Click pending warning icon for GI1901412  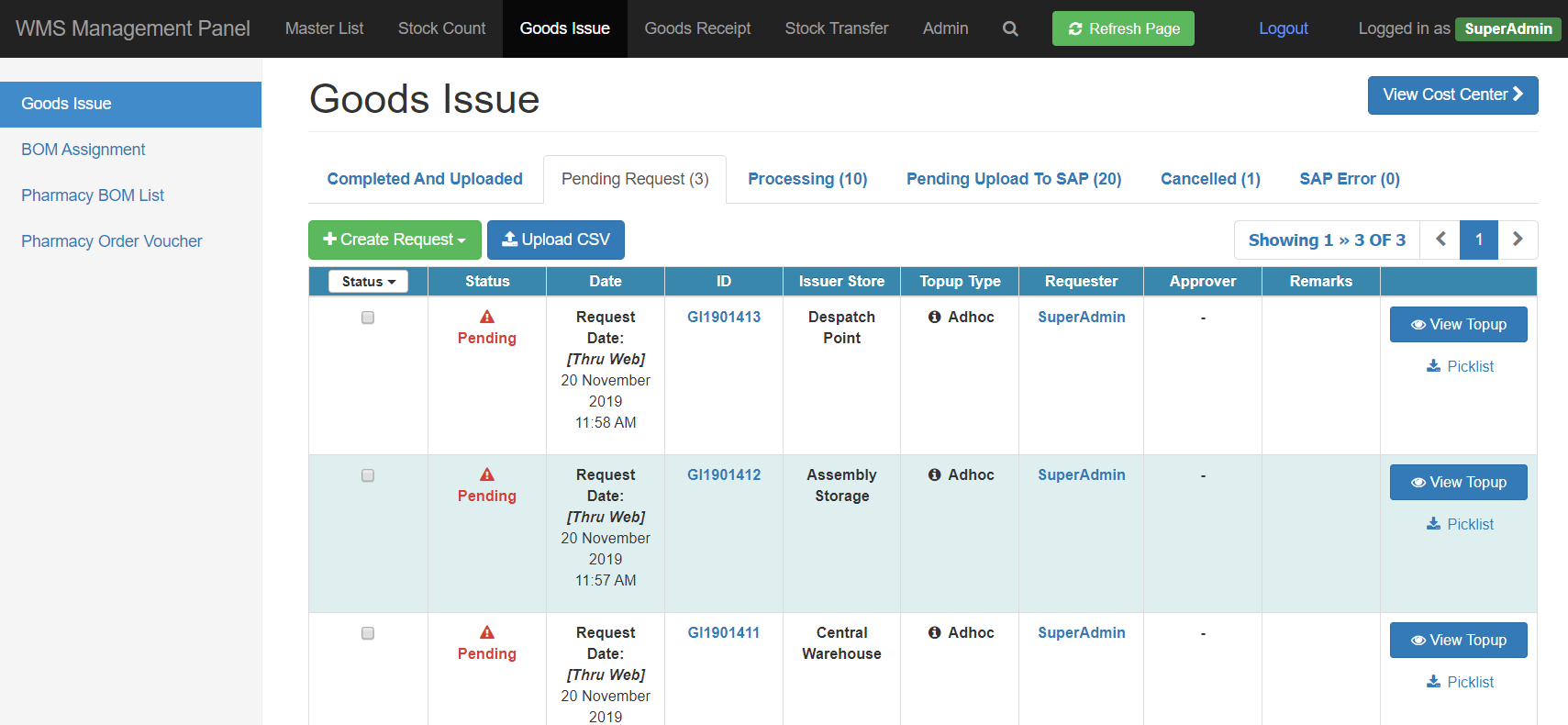tap(487, 474)
